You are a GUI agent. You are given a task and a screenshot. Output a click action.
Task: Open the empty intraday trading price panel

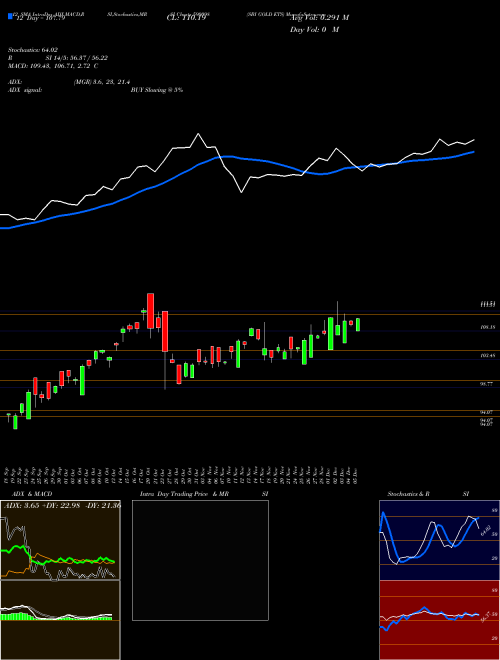[200, 560]
